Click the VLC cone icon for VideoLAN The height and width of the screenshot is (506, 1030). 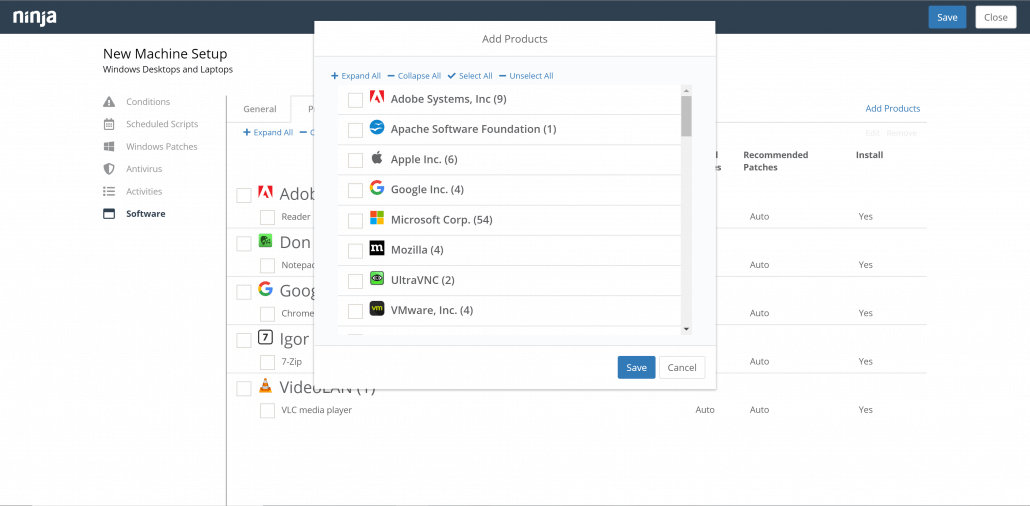tap(265, 386)
